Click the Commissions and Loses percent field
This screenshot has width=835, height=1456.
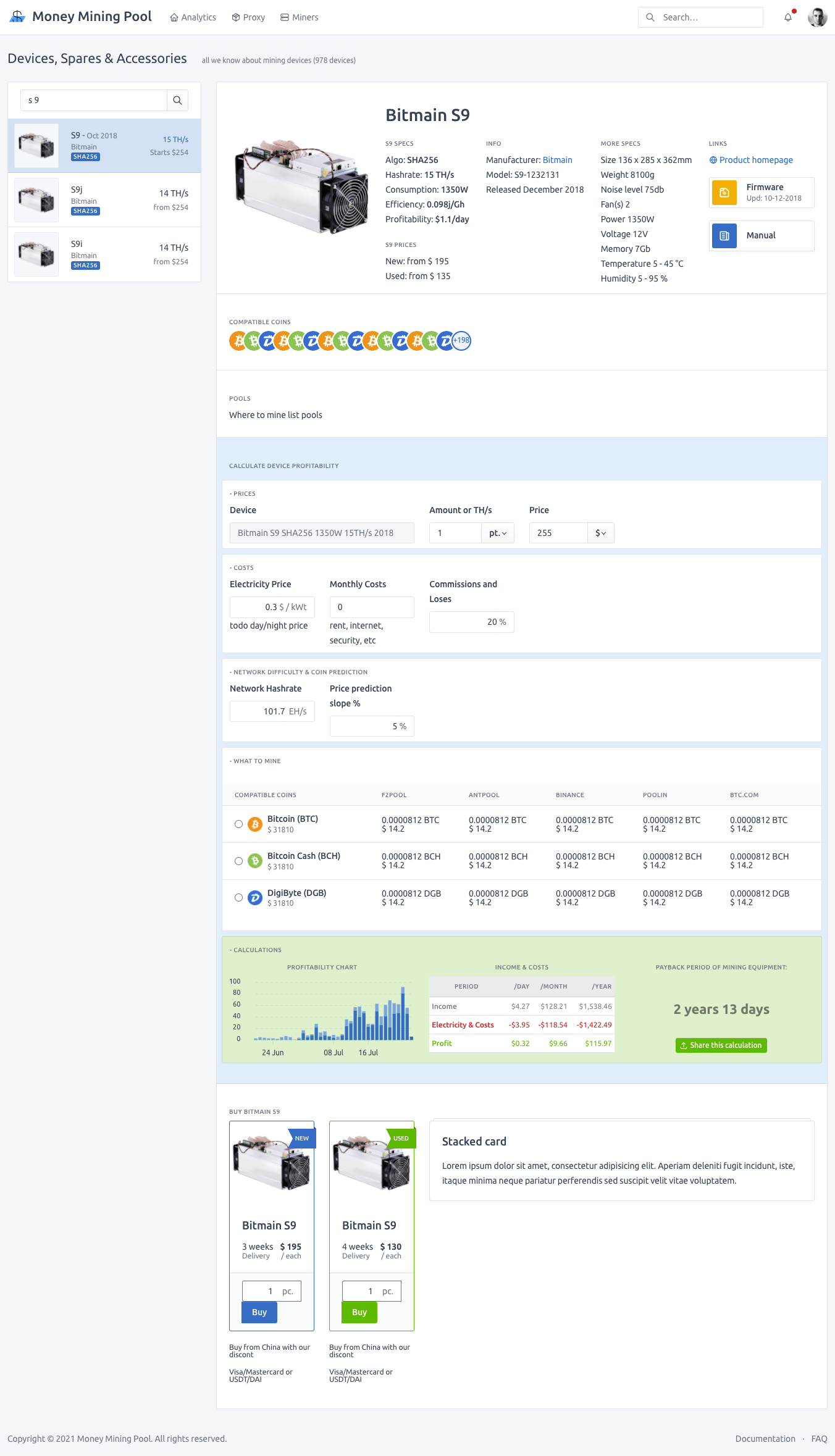(x=472, y=622)
